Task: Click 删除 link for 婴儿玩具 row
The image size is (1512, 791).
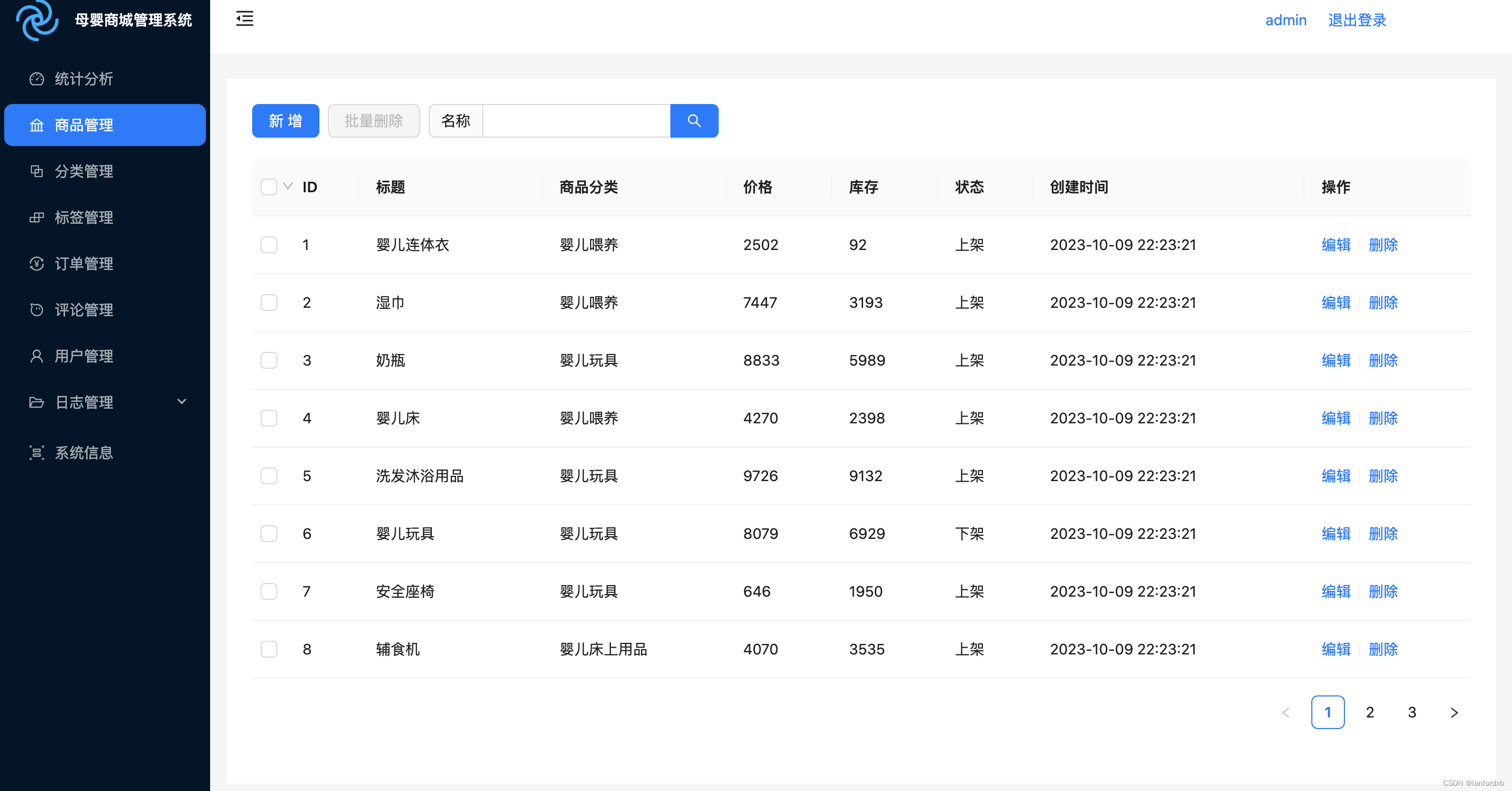Action: pos(1383,534)
